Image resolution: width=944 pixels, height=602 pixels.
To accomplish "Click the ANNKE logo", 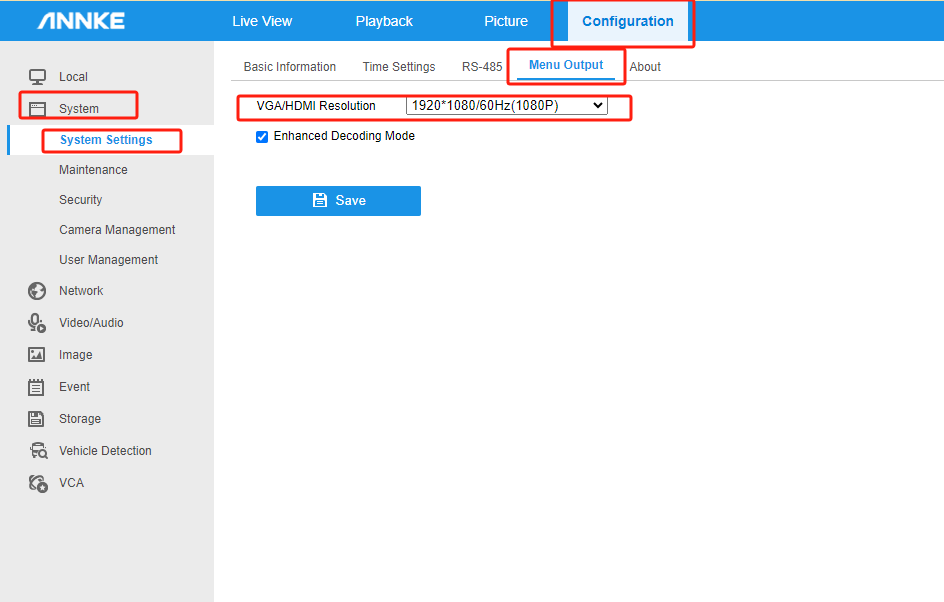I will (81, 21).
